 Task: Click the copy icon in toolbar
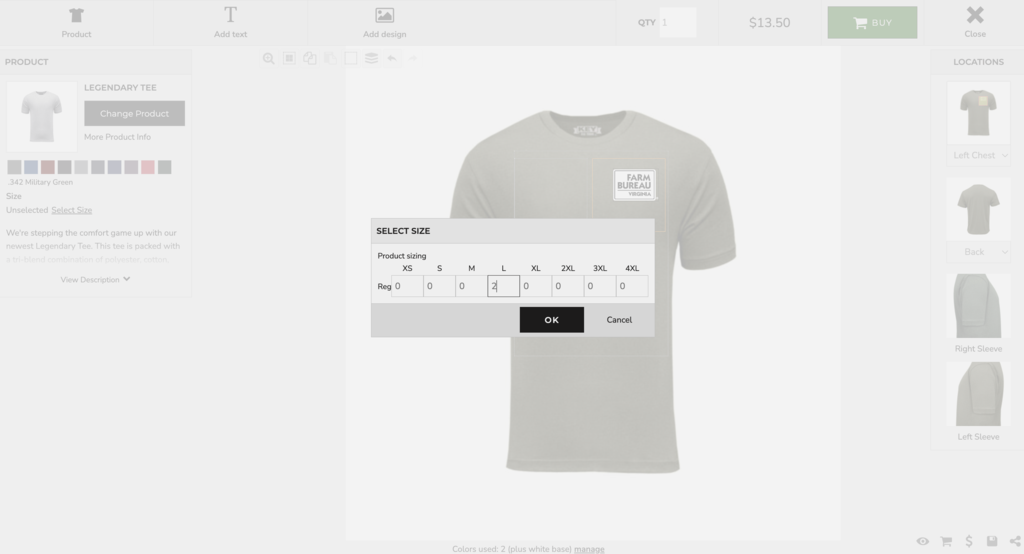pyautogui.click(x=309, y=59)
